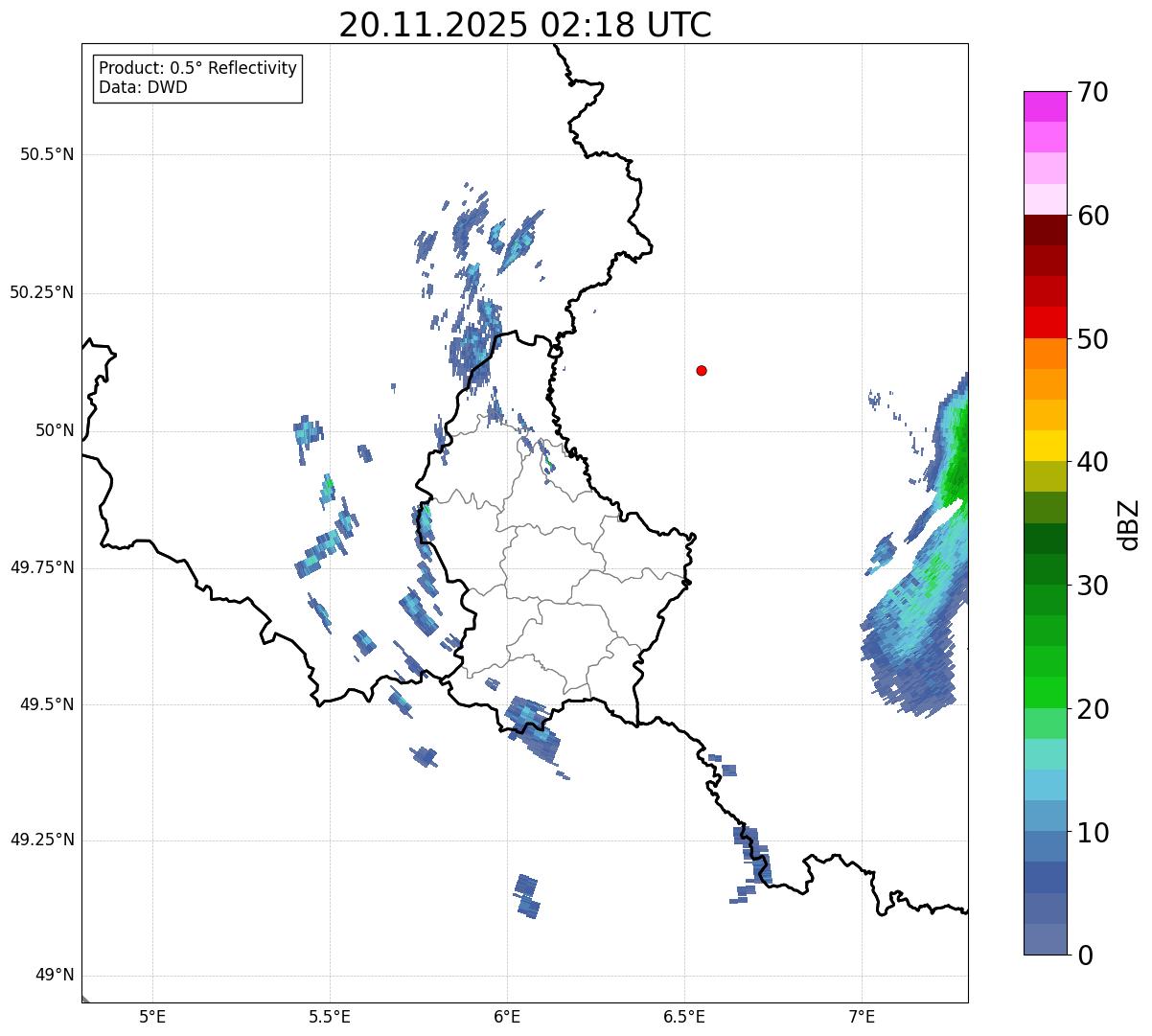Click the "Data: DWD" label

143,87
